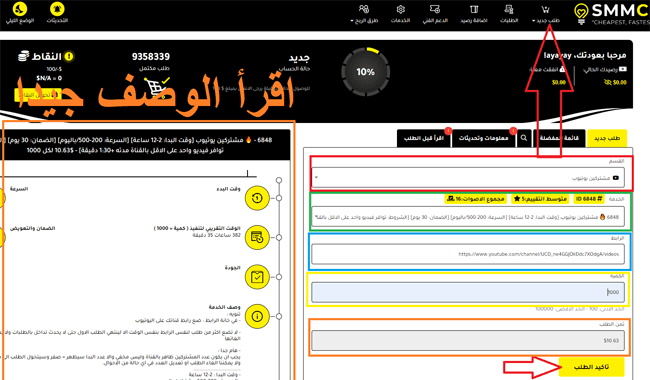Screen dimensions: 650x380
Task: Click the orders list icon in navbar
Action: 509,9
